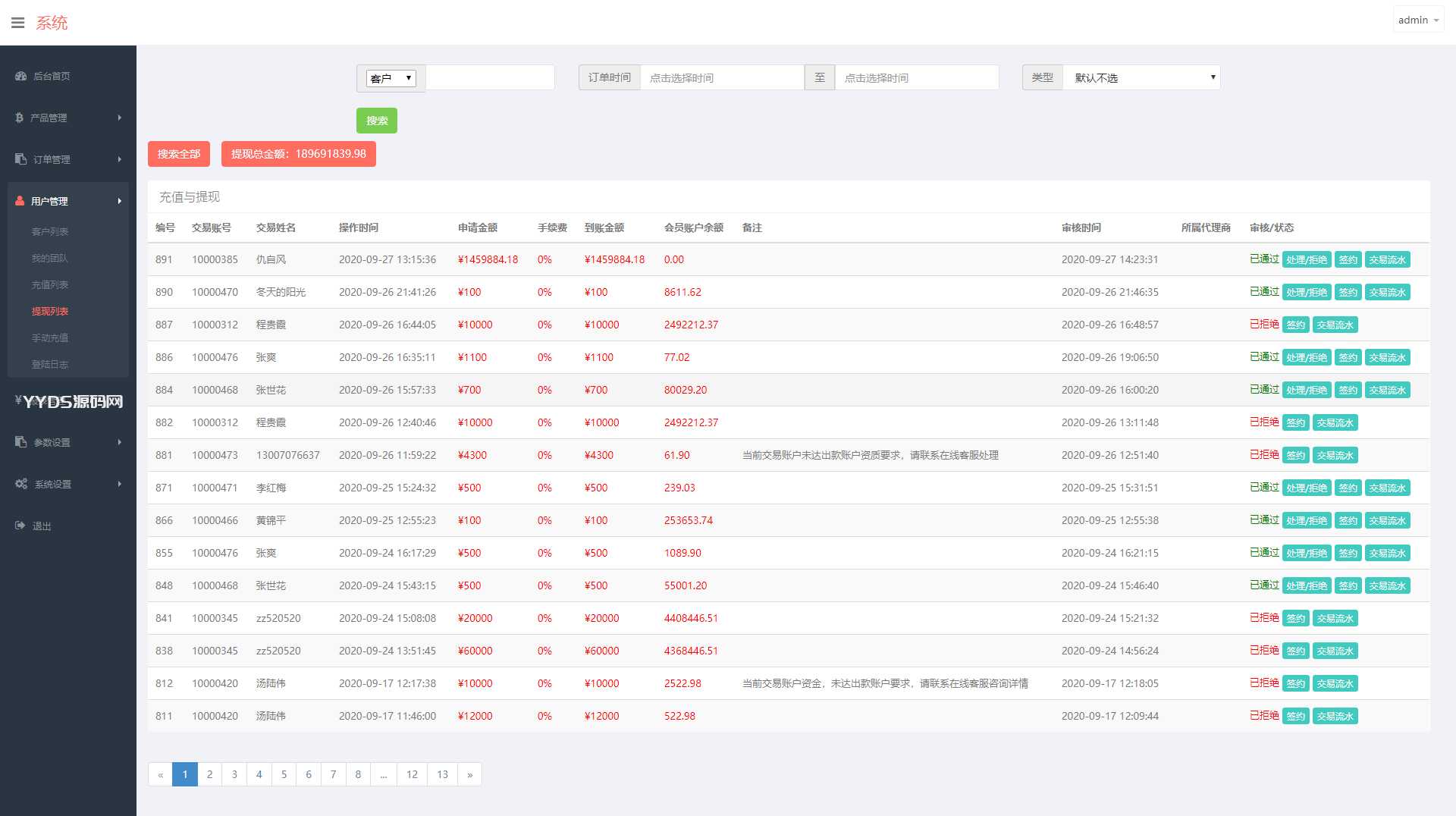Click the 参数设置 sidebar icon

(x=20, y=442)
